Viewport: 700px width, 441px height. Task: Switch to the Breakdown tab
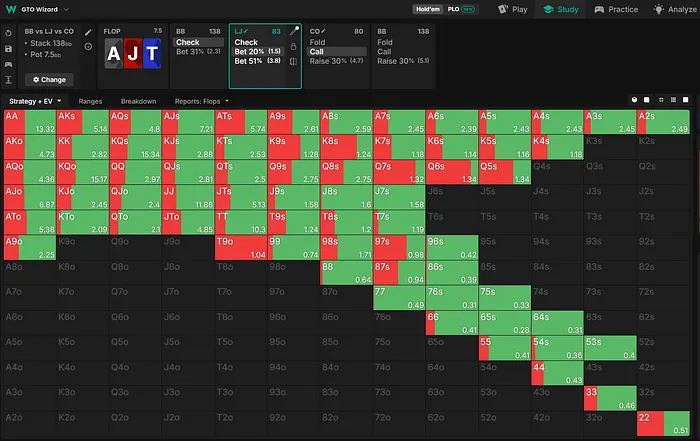click(138, 101)
